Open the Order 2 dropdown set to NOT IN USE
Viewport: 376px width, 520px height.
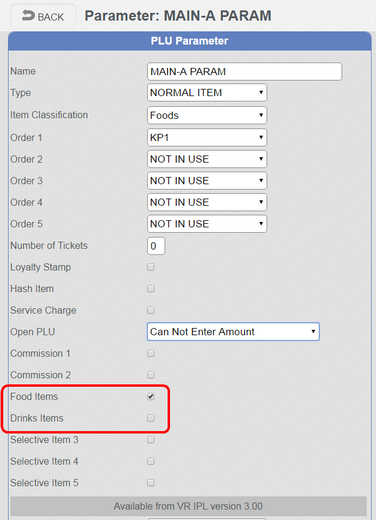coord(207,159)
